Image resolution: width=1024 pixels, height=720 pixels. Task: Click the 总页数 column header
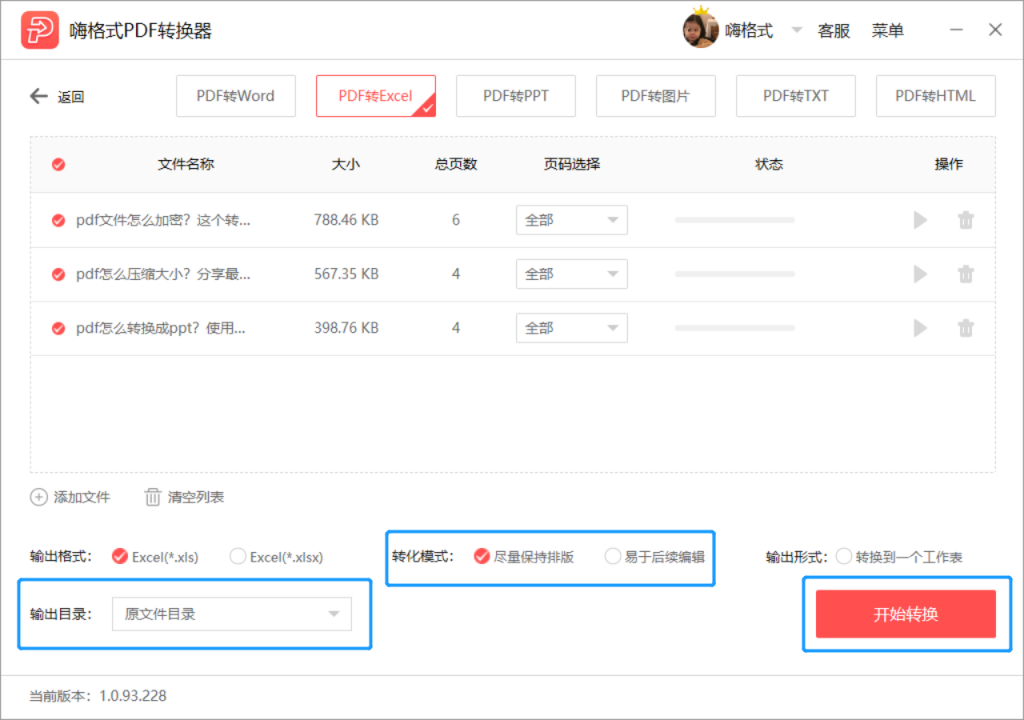point(456,164)
